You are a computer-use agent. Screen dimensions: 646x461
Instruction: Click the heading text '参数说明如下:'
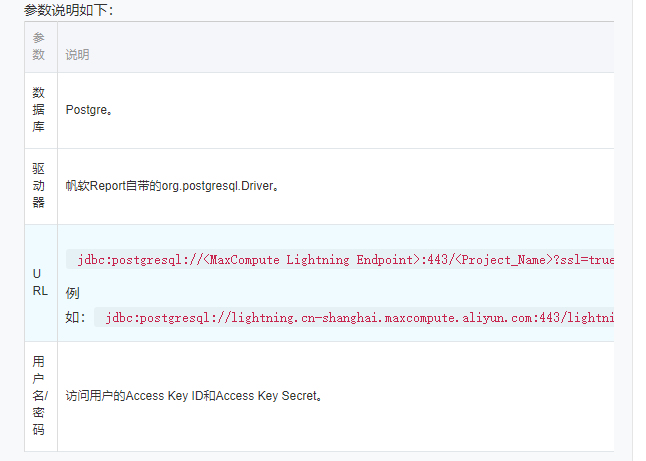pyautogui.click(x=69, y=10)
